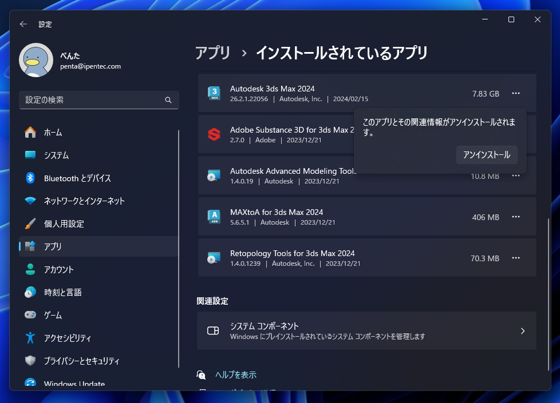The height and width of the screenshot is (403, 560).
Task: Open プライバシーとセキュリティ in the sidebar
Action: pyautogui.click(x=98, y=361)
